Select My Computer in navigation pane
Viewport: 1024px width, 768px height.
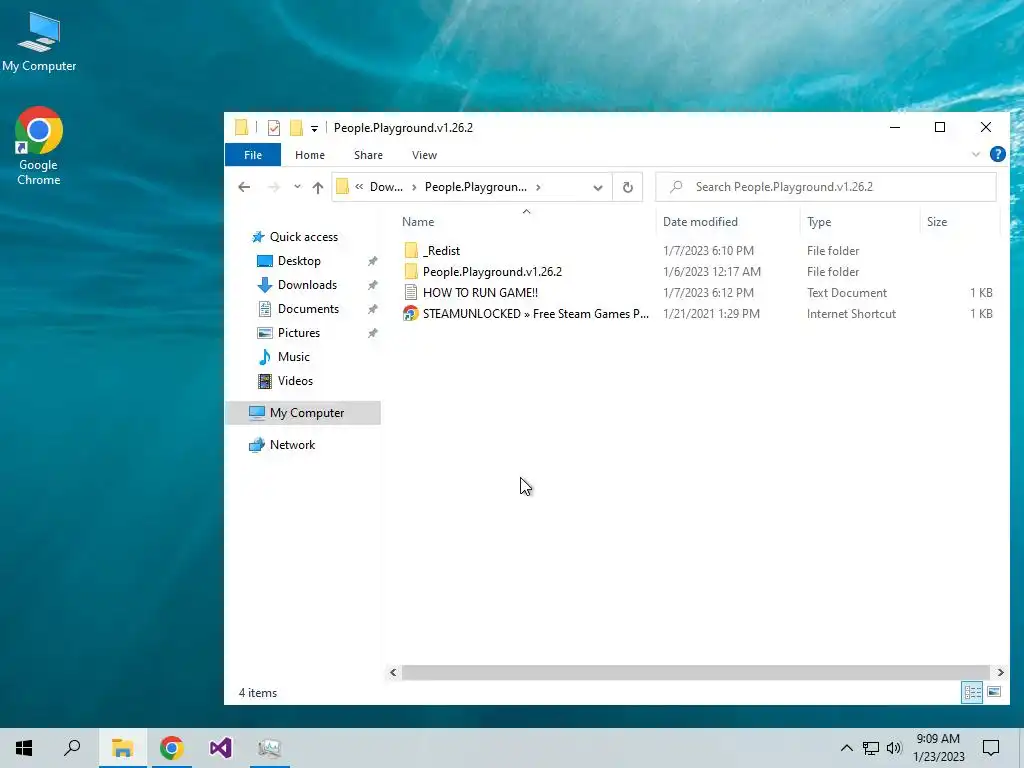(303, 413)
